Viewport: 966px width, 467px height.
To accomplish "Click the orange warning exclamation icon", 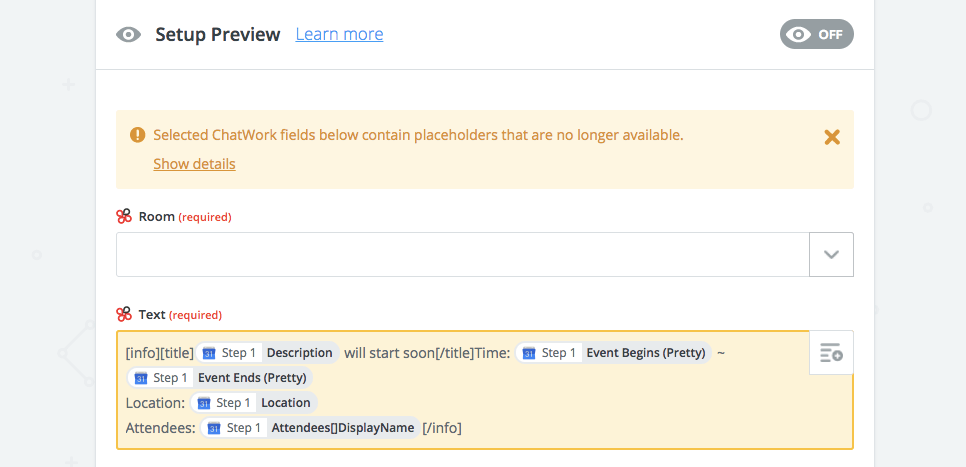I will [x=137, y=135].
